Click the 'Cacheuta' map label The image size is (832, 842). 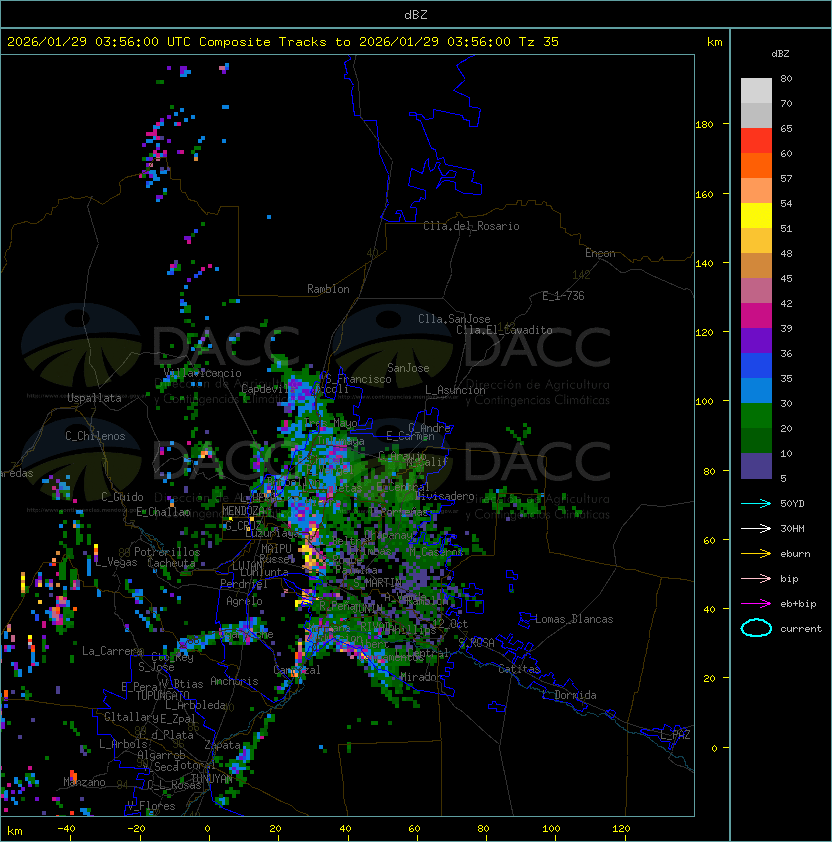(x=171, y=563)
